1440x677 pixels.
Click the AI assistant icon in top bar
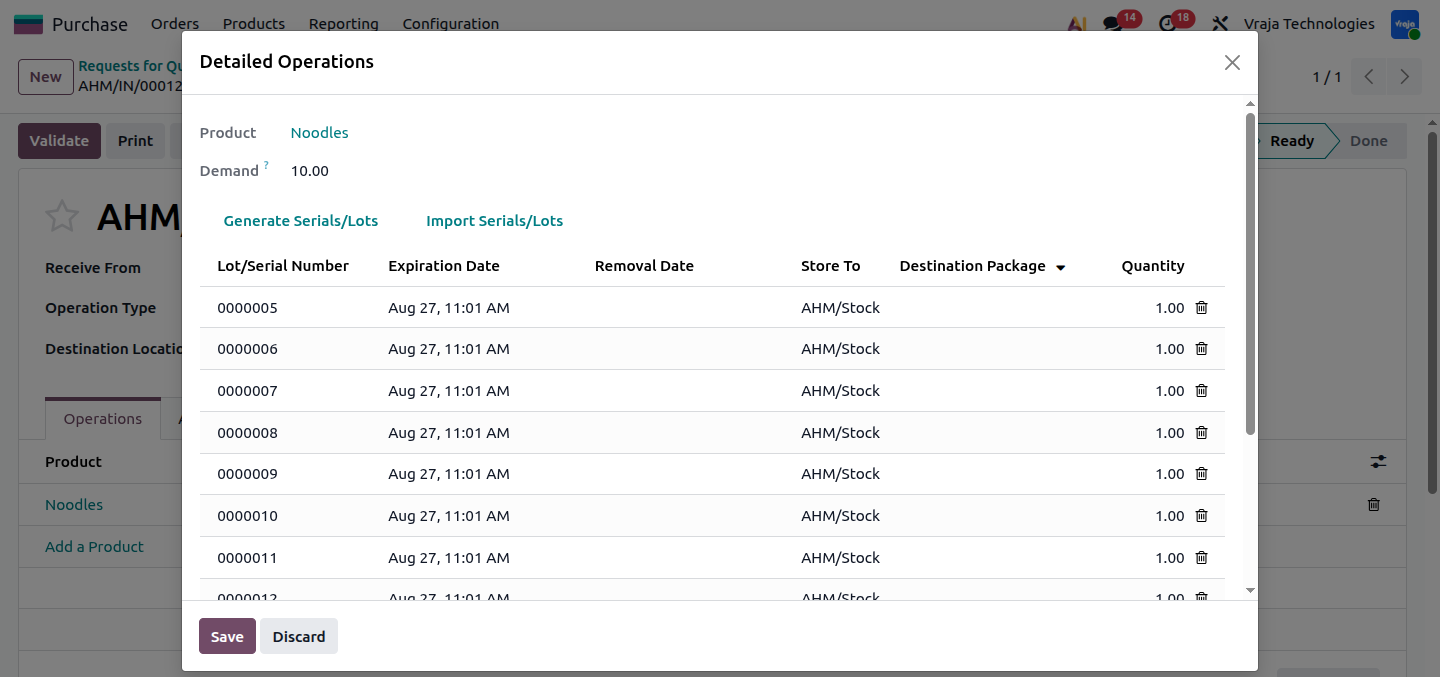click(x=1077, y=24)
